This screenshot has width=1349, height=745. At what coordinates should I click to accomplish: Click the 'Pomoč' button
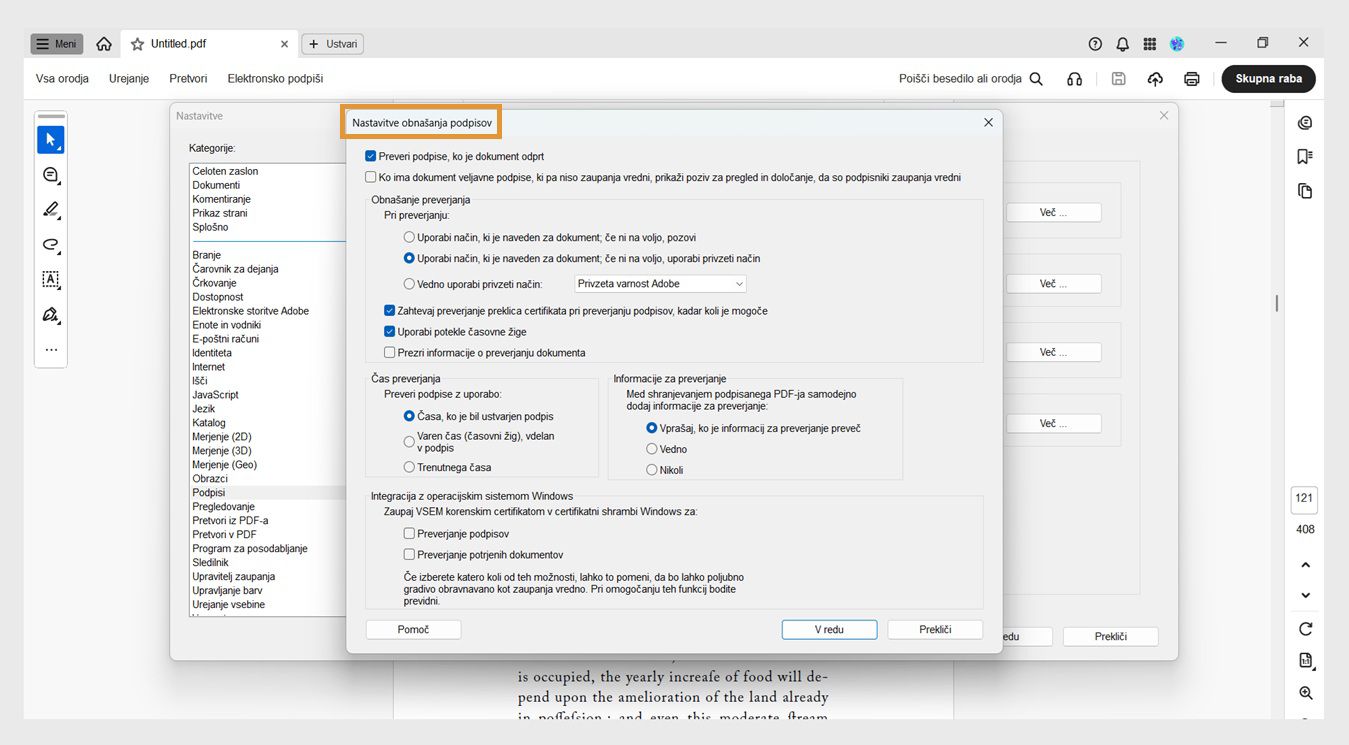414,629
